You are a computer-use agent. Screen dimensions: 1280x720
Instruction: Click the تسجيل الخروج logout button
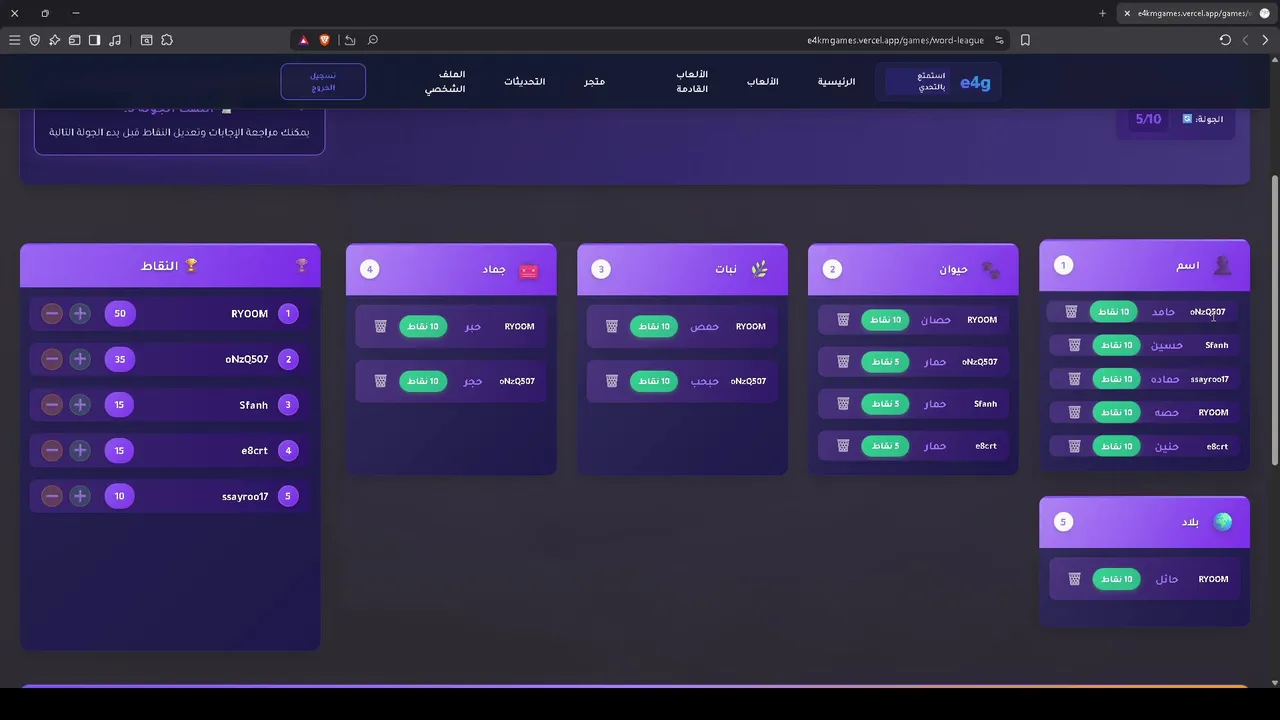[x=323, y=81]
